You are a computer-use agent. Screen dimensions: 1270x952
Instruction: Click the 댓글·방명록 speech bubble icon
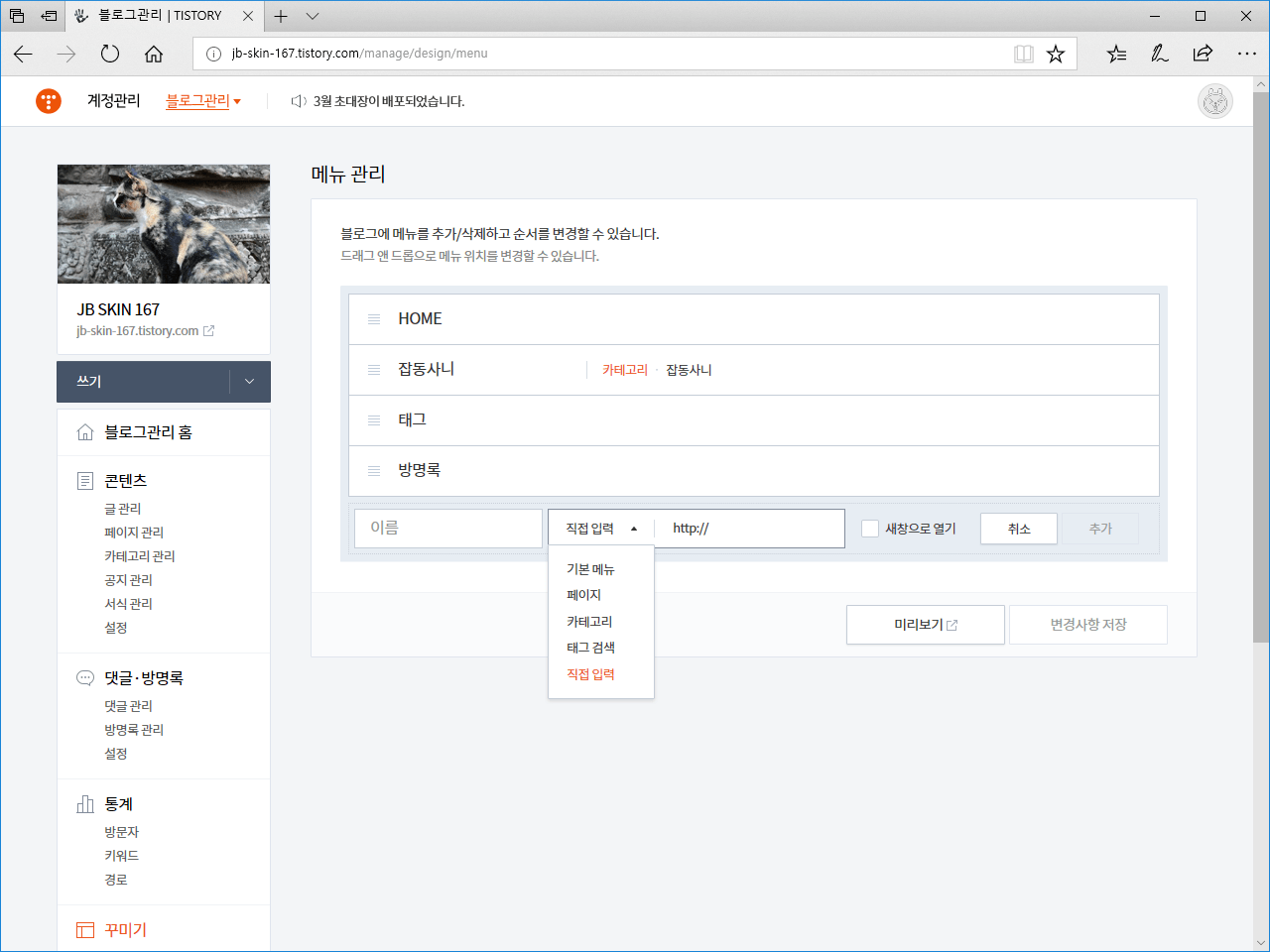tap(85, 678)
